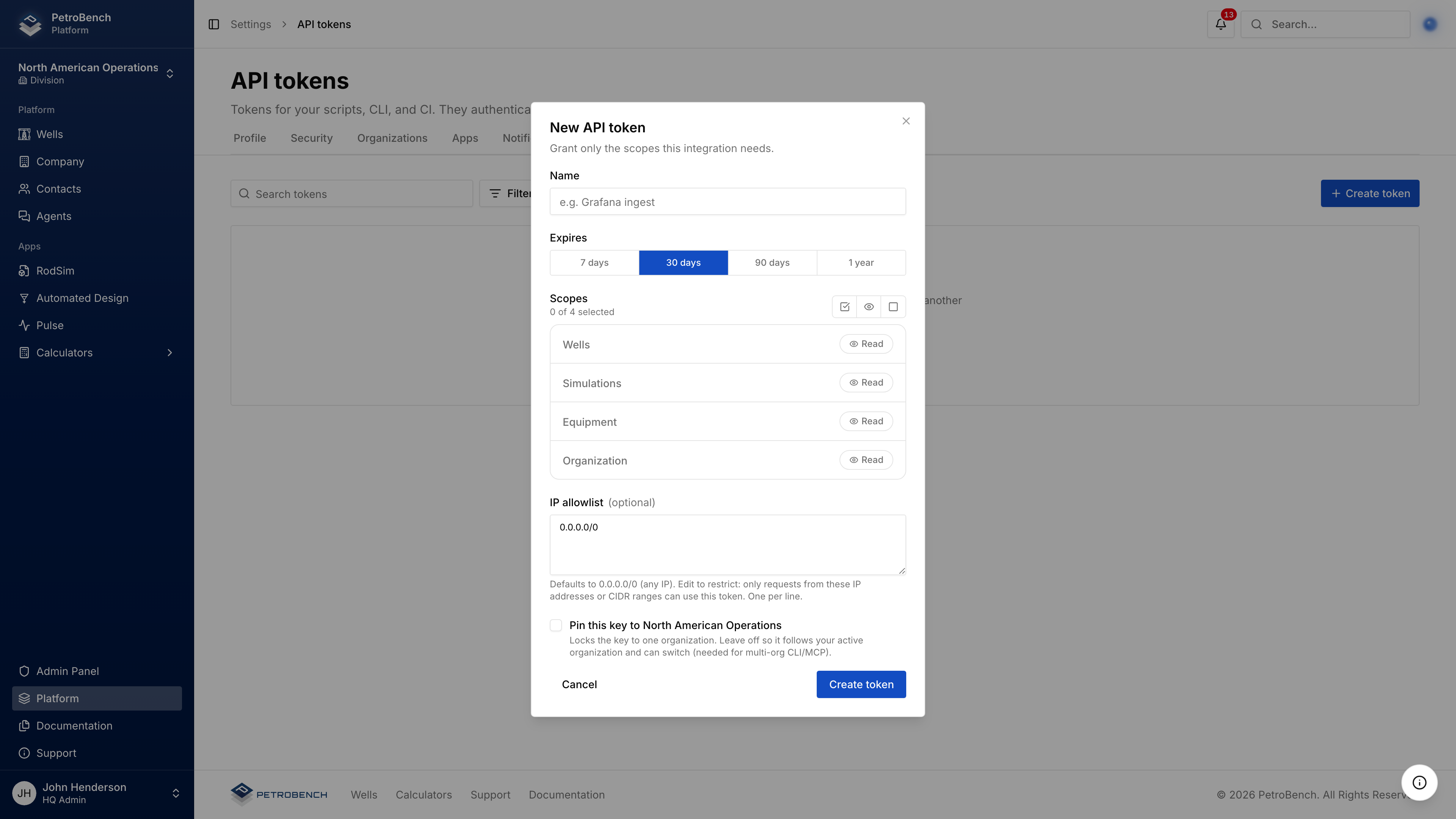Switch to Profile tab
The height and width of the screenshot is (819, 1456).
(250, 138)
